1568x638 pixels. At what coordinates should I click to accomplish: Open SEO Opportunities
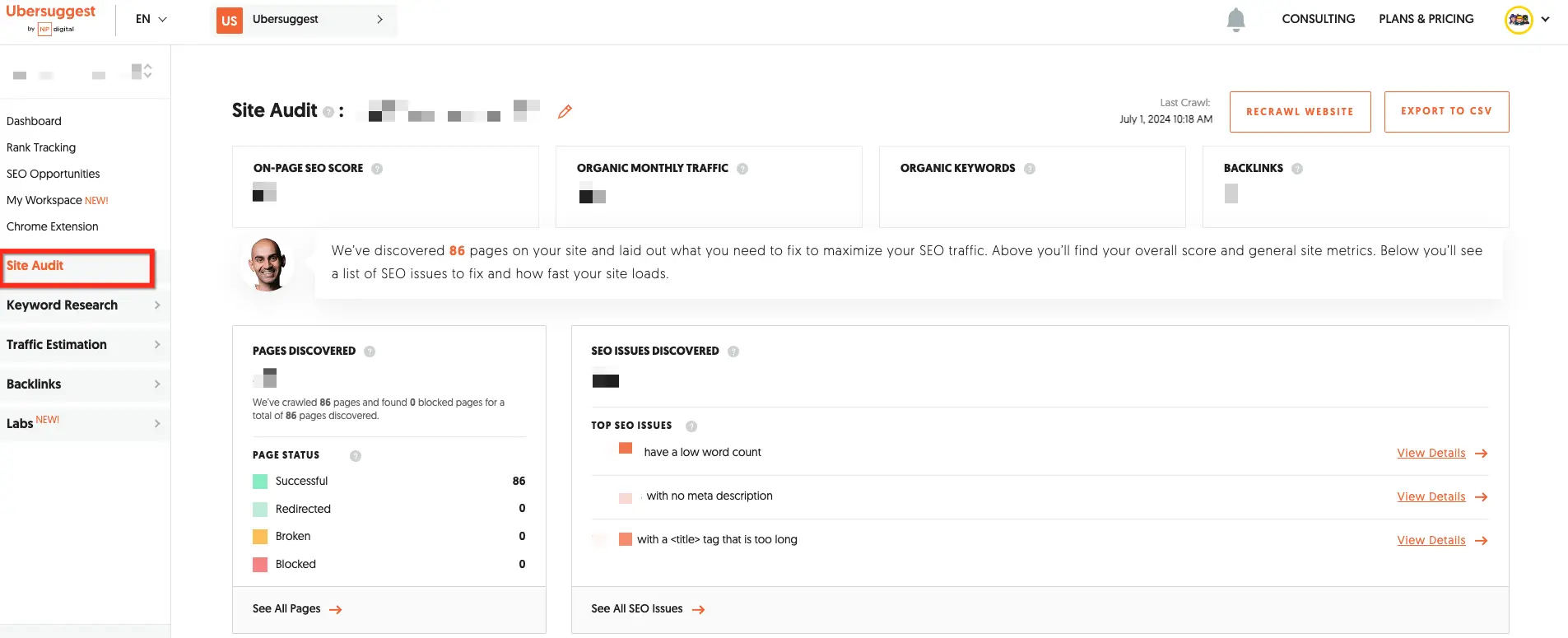54,174
